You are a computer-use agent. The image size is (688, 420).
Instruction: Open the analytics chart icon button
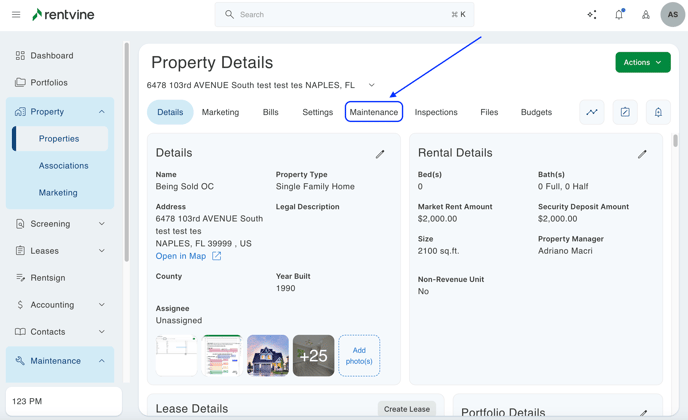[592, 112]
